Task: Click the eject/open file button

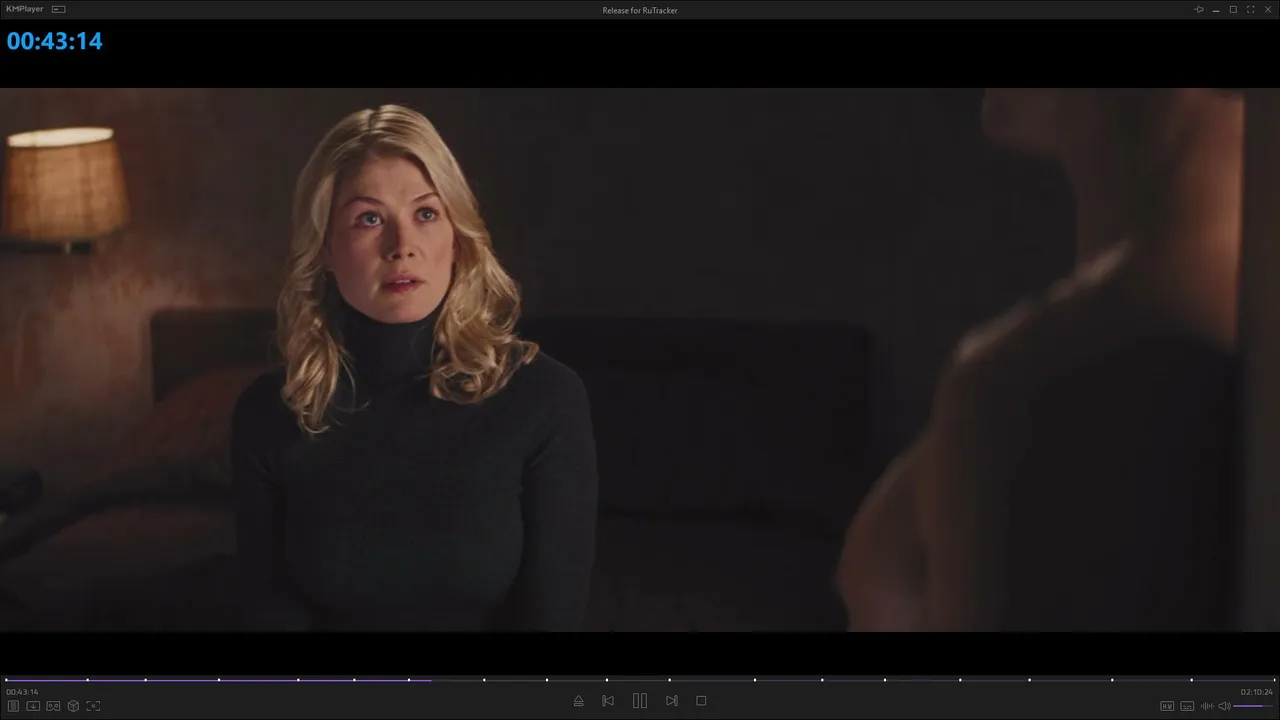Action: (x=578, y=701)
